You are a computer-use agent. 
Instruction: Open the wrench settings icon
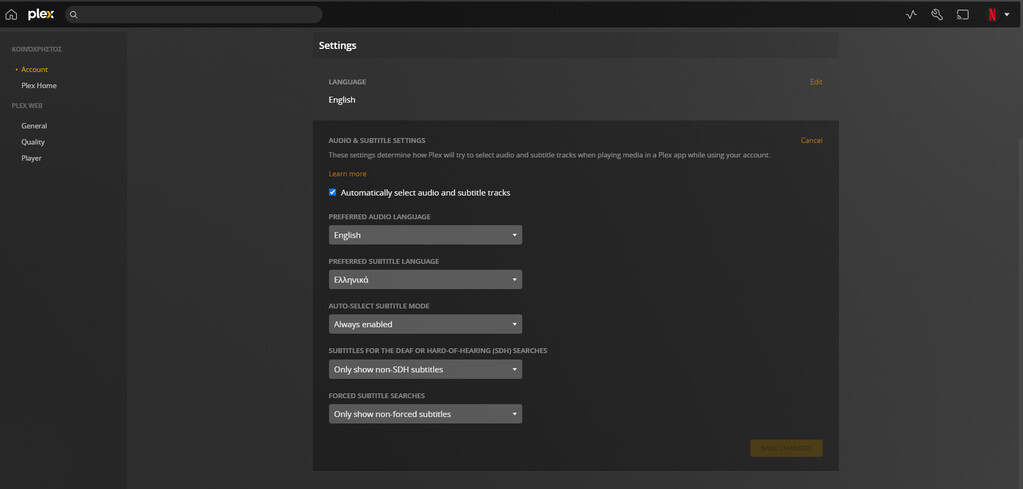pyautogui.click(x=937, y=15)
